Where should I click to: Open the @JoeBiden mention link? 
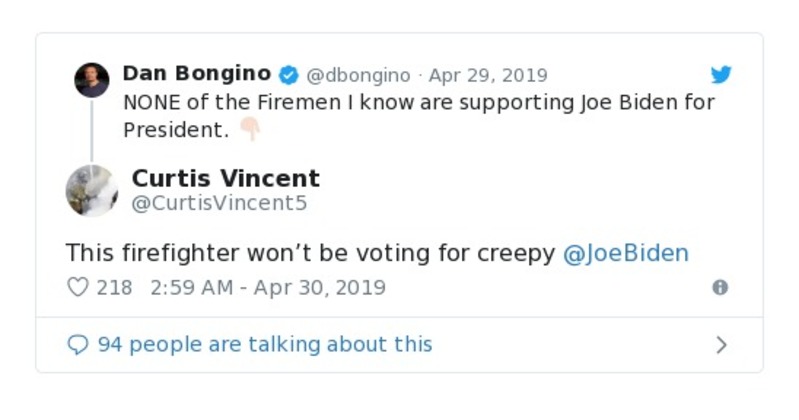[626, 252]
